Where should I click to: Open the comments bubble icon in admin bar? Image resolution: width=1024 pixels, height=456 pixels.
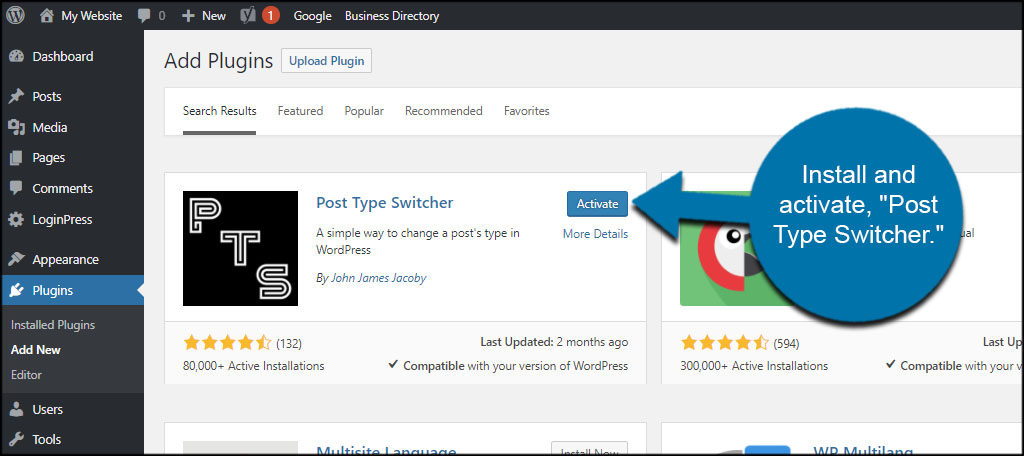point(144,16)
